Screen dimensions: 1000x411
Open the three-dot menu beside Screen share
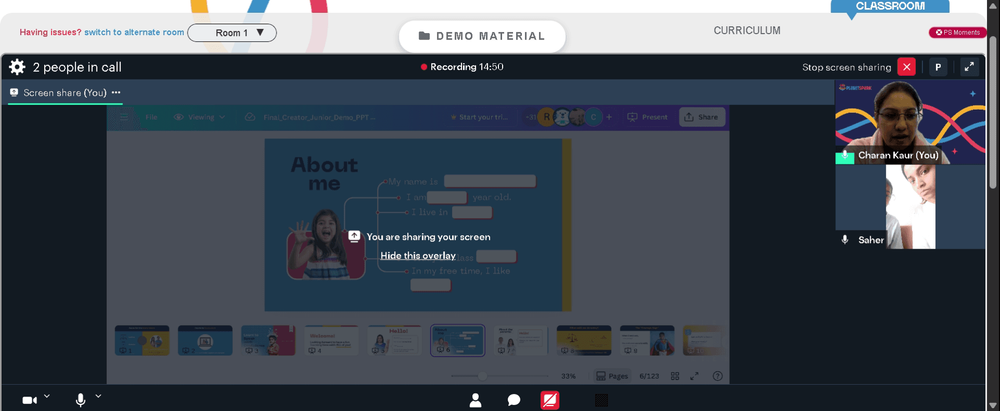tap(116, 92)
